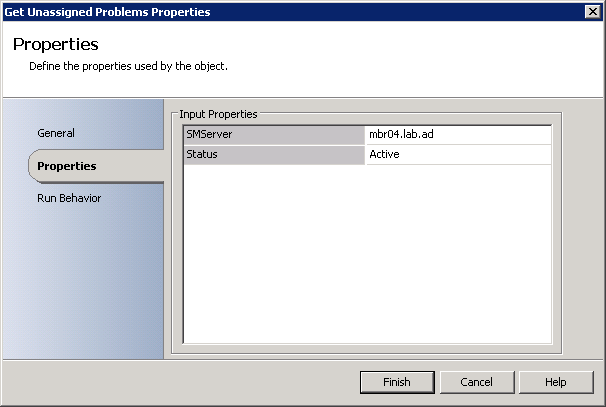Viewport: 606px width, 407px height.
Task: Edit the Active status value field
Action: coord(458,154)
